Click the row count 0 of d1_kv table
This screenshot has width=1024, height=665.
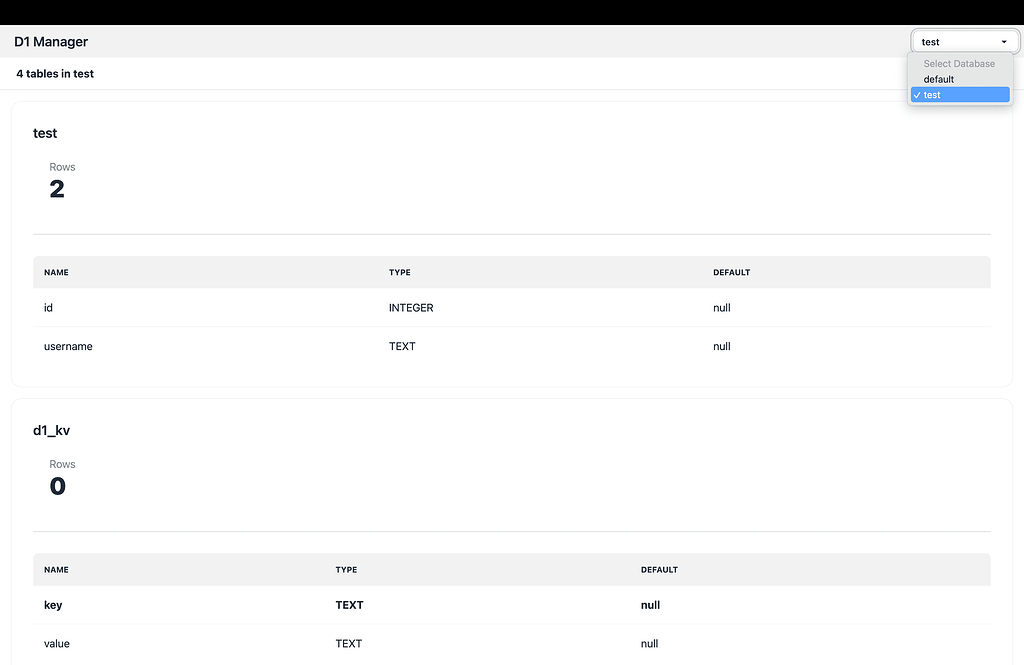(57, 486)
